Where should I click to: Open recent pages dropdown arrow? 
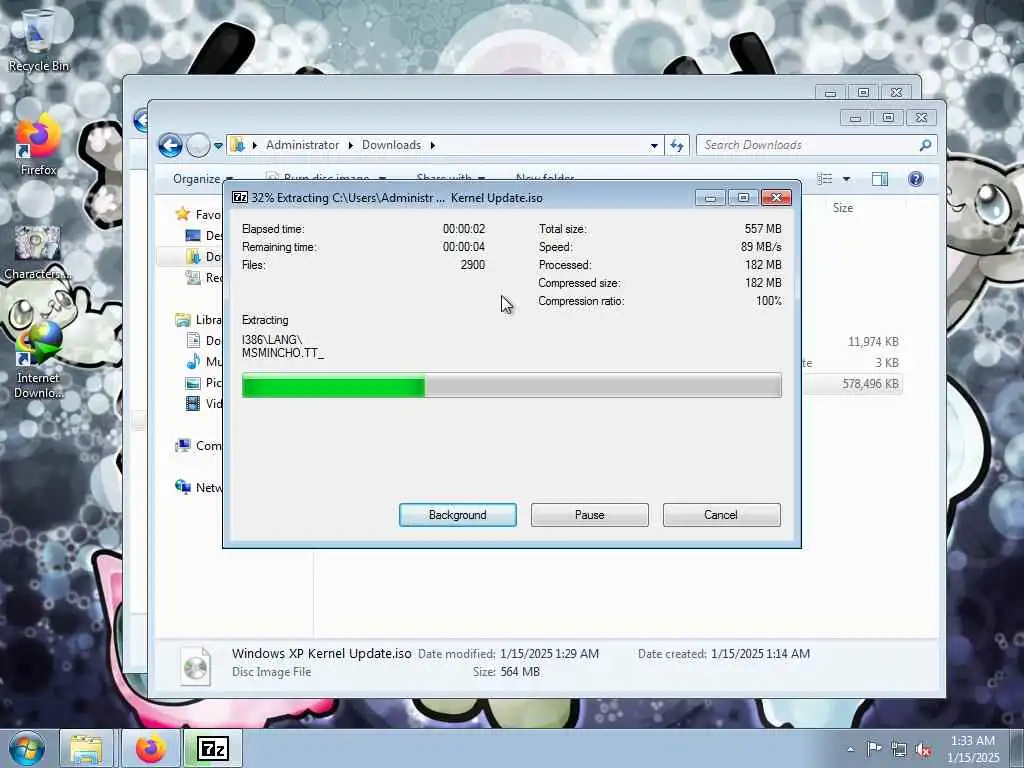218,146
